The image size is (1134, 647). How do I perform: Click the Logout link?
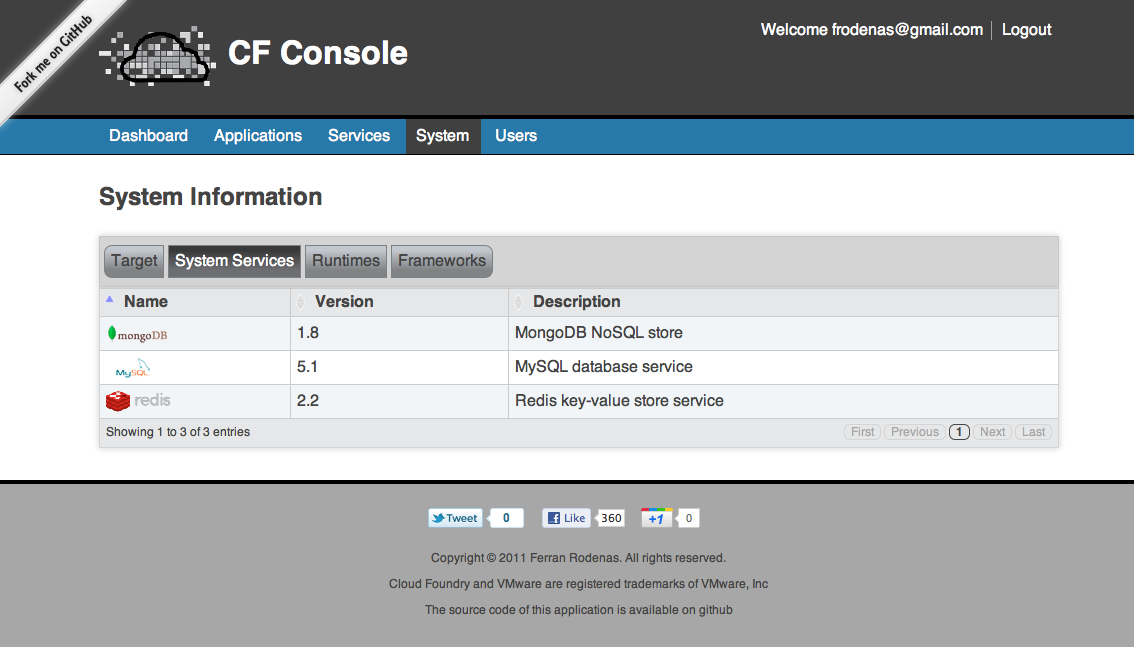pyautogui.click(x=1026, y=30)
